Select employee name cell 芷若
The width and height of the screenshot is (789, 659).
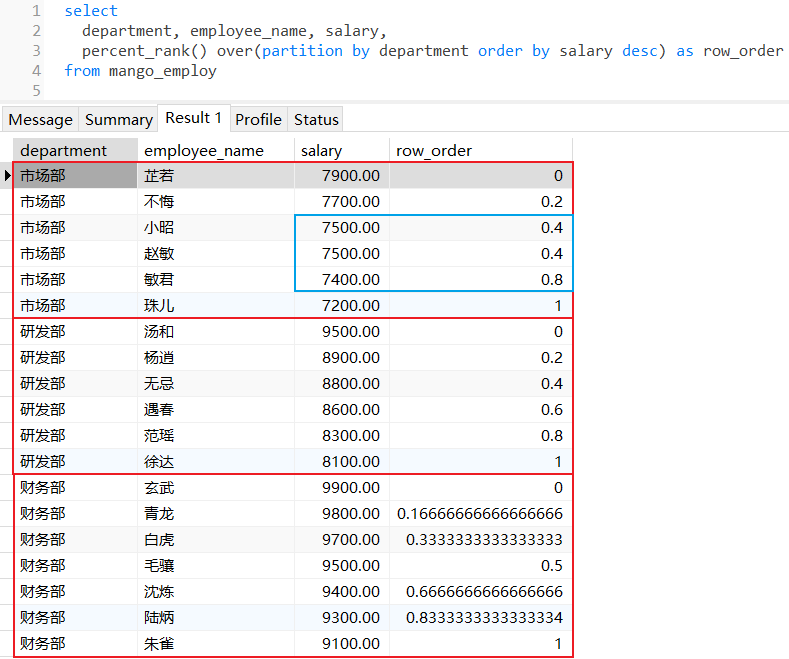pos(216,176)
